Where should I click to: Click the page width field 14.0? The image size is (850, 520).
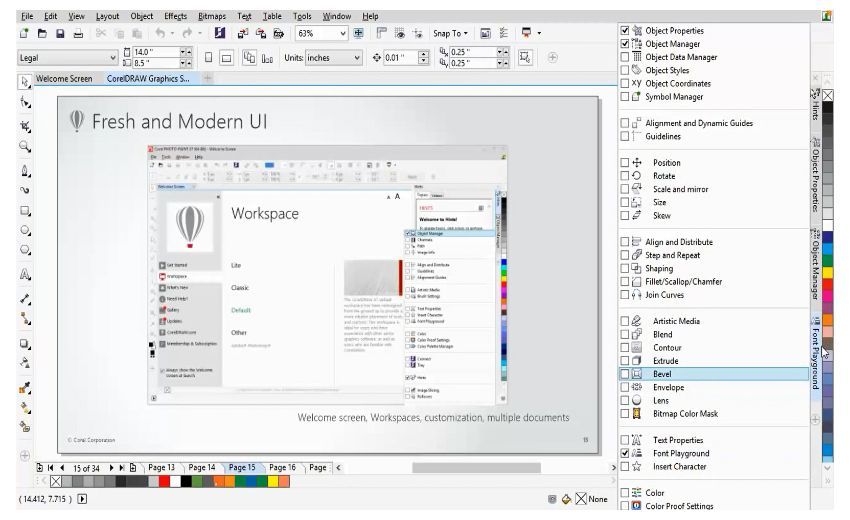156,52
